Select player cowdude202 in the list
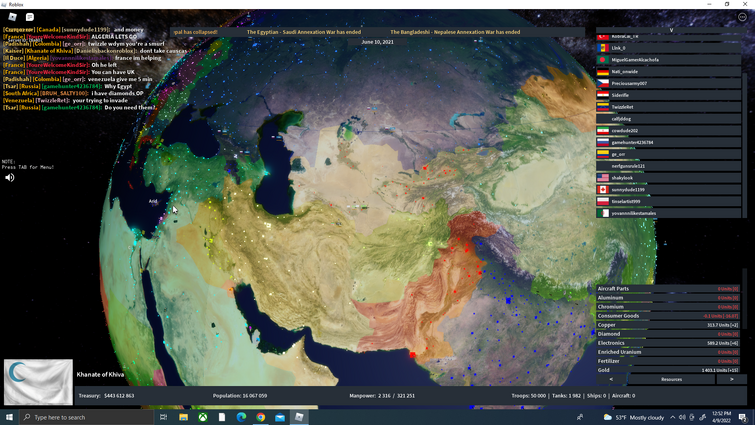The image size is (755, 425). tap(668, 130)
